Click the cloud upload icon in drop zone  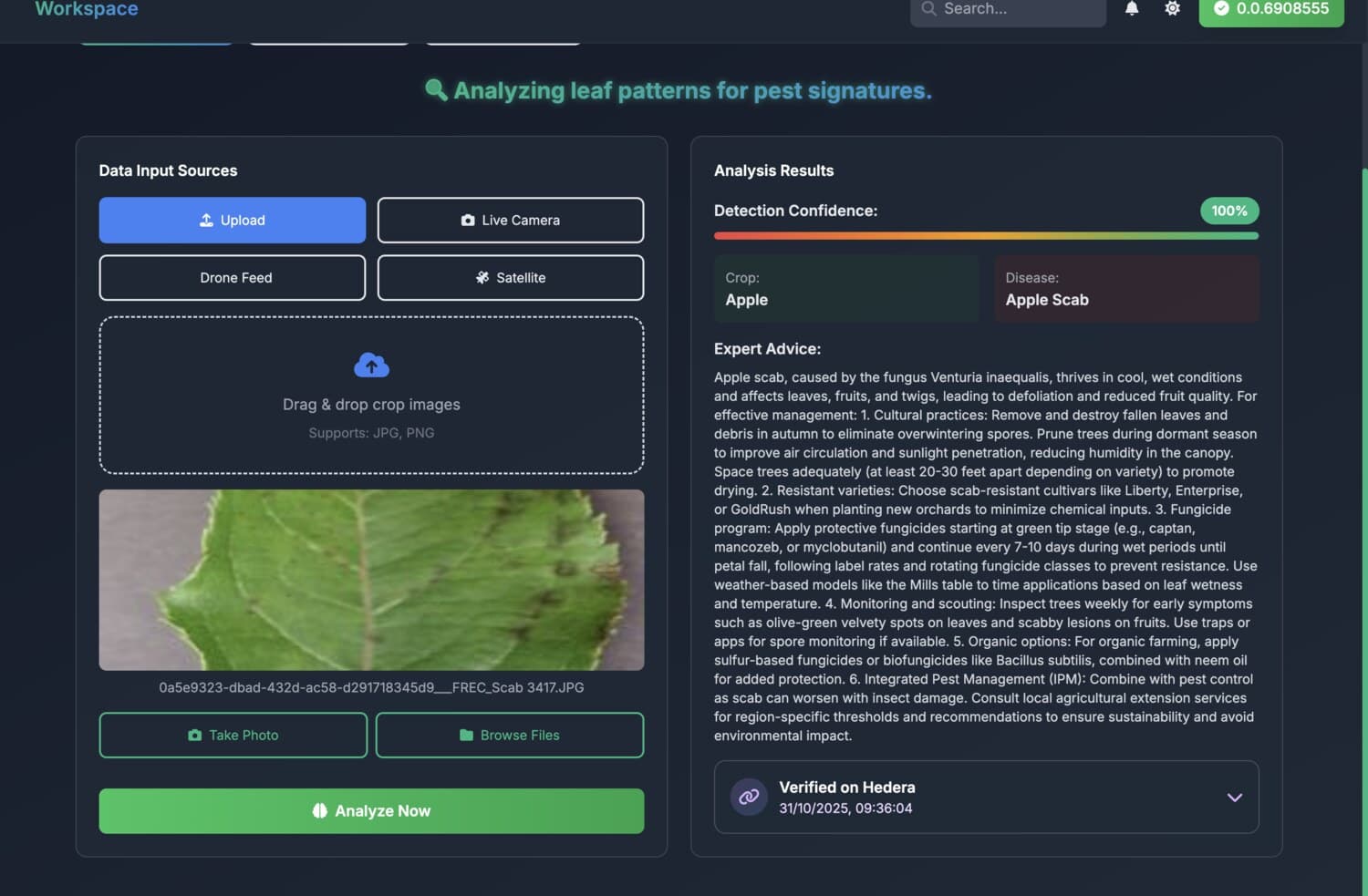pyautogui.click(x=371, y=366)
